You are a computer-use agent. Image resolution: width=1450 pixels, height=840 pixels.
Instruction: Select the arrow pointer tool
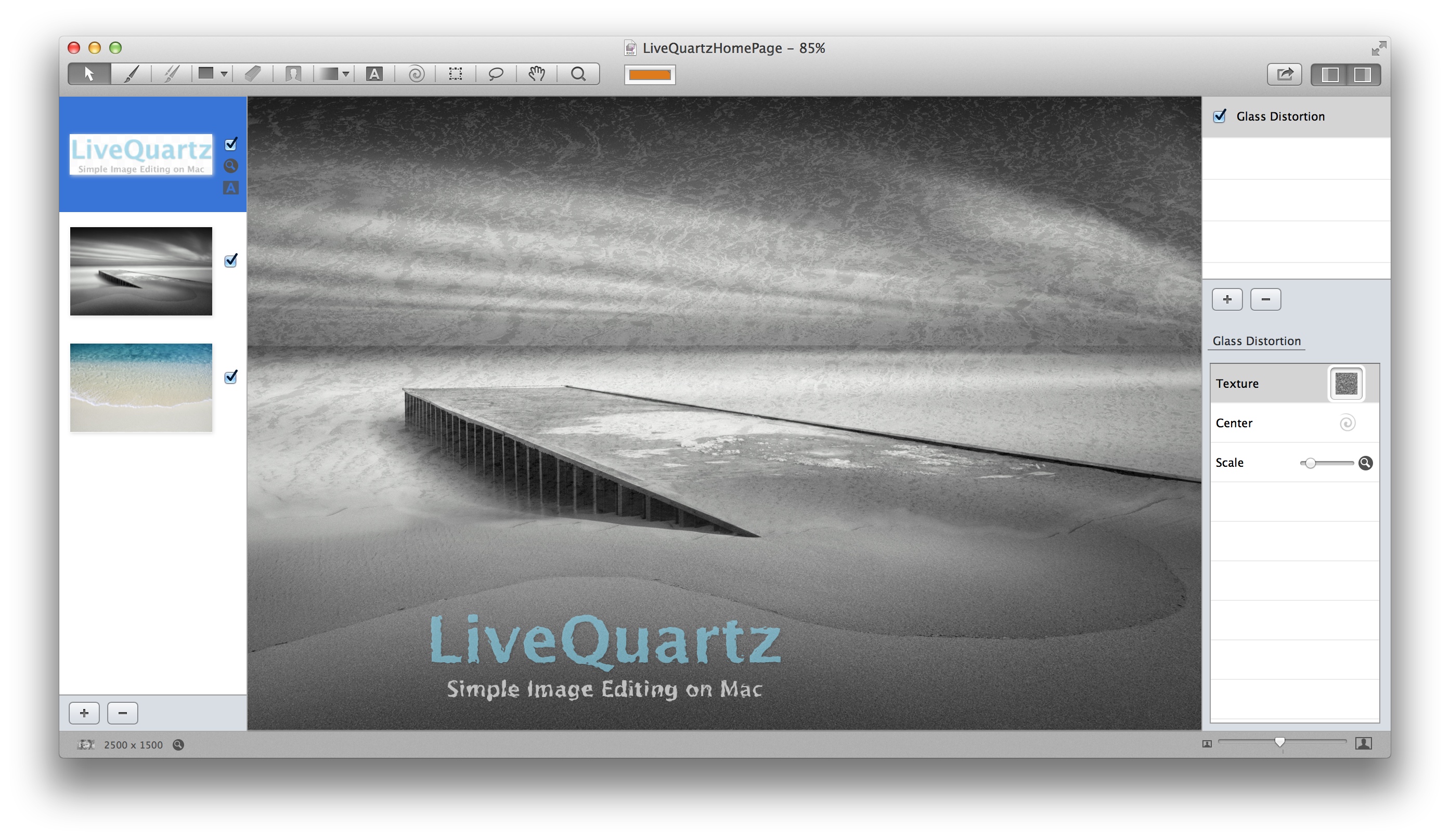click(x=89, y=74)
